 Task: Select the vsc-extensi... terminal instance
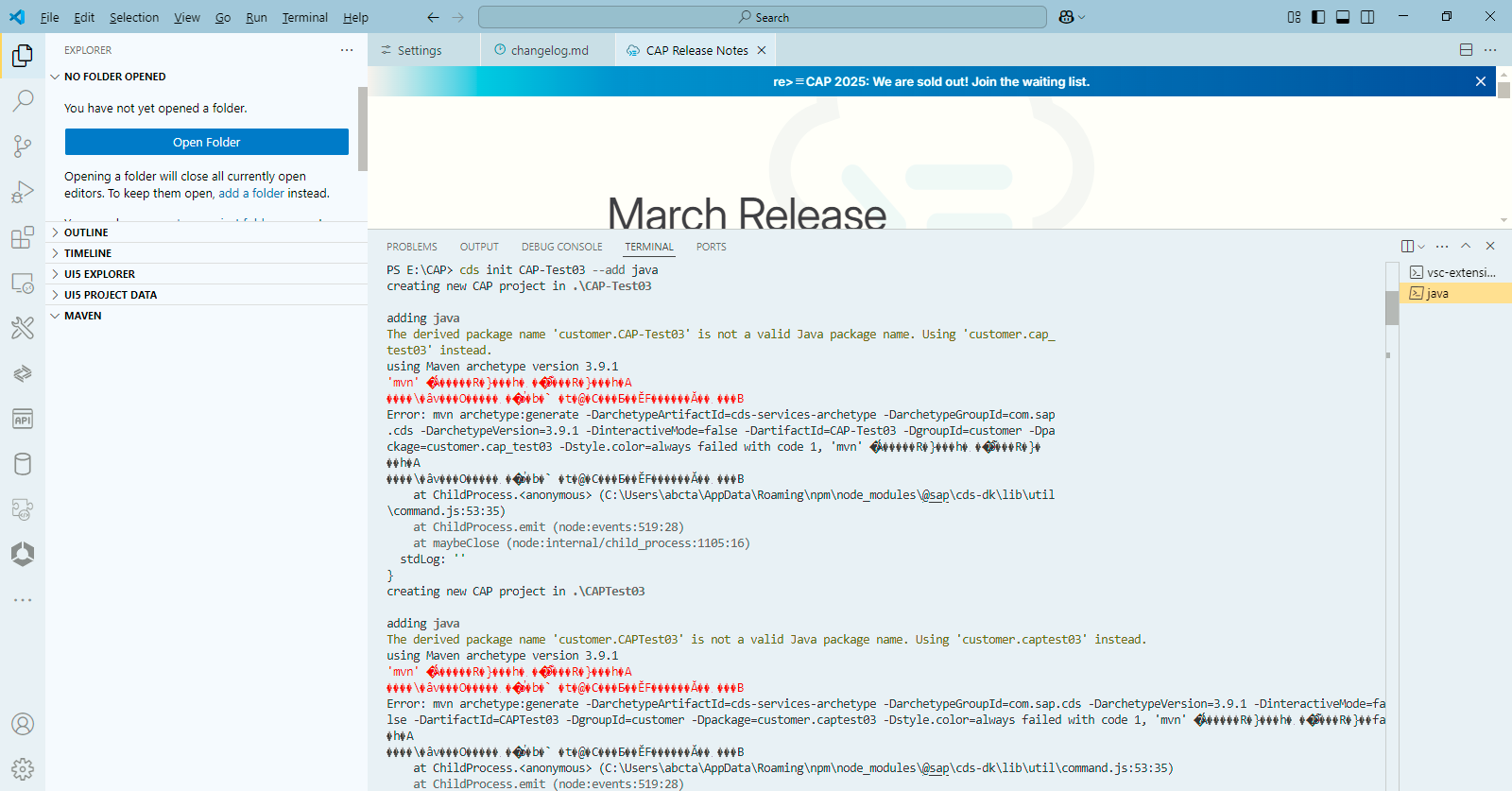pos(1455,272)
